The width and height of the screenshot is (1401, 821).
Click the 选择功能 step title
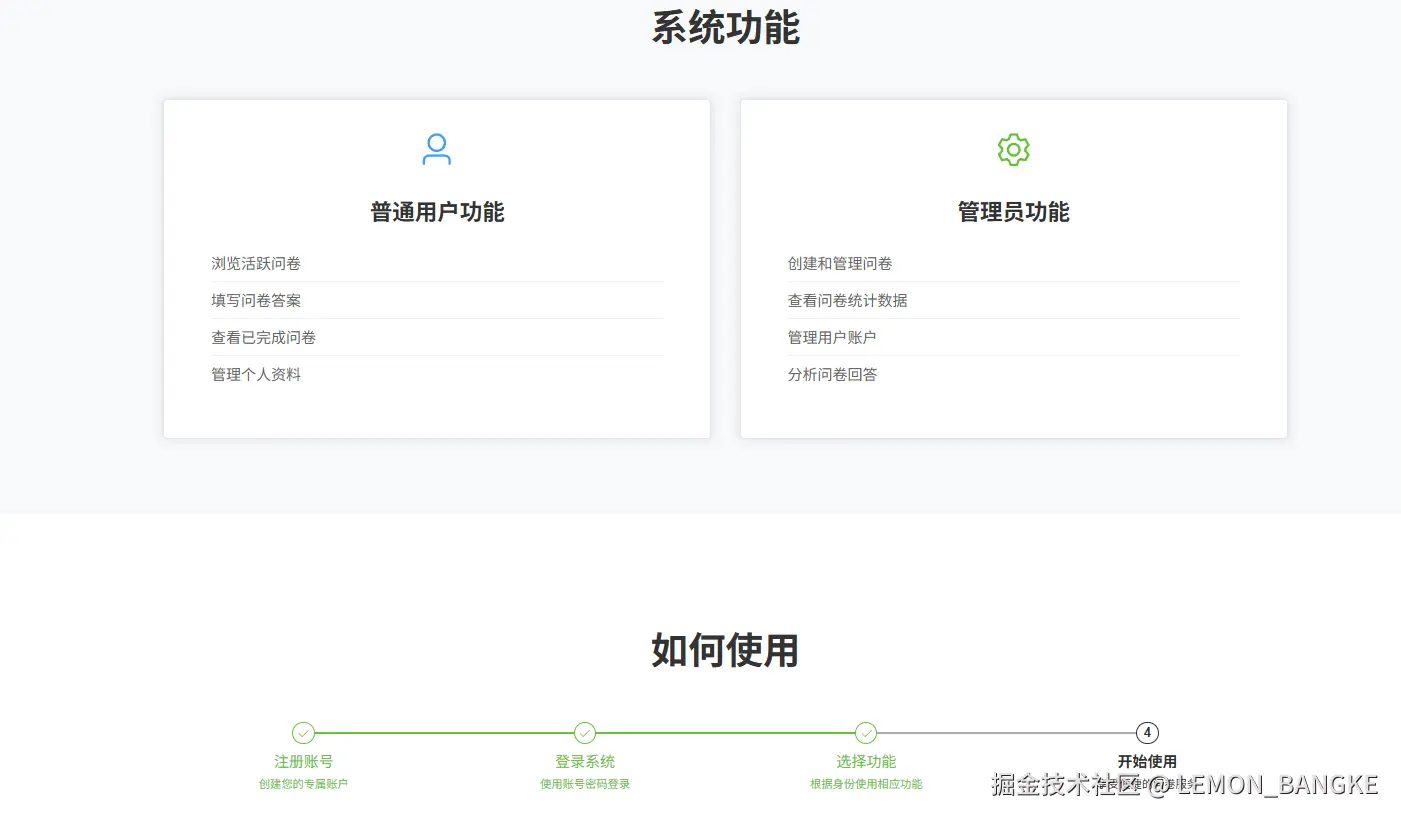pyautogui.click(x=866, y=762)
